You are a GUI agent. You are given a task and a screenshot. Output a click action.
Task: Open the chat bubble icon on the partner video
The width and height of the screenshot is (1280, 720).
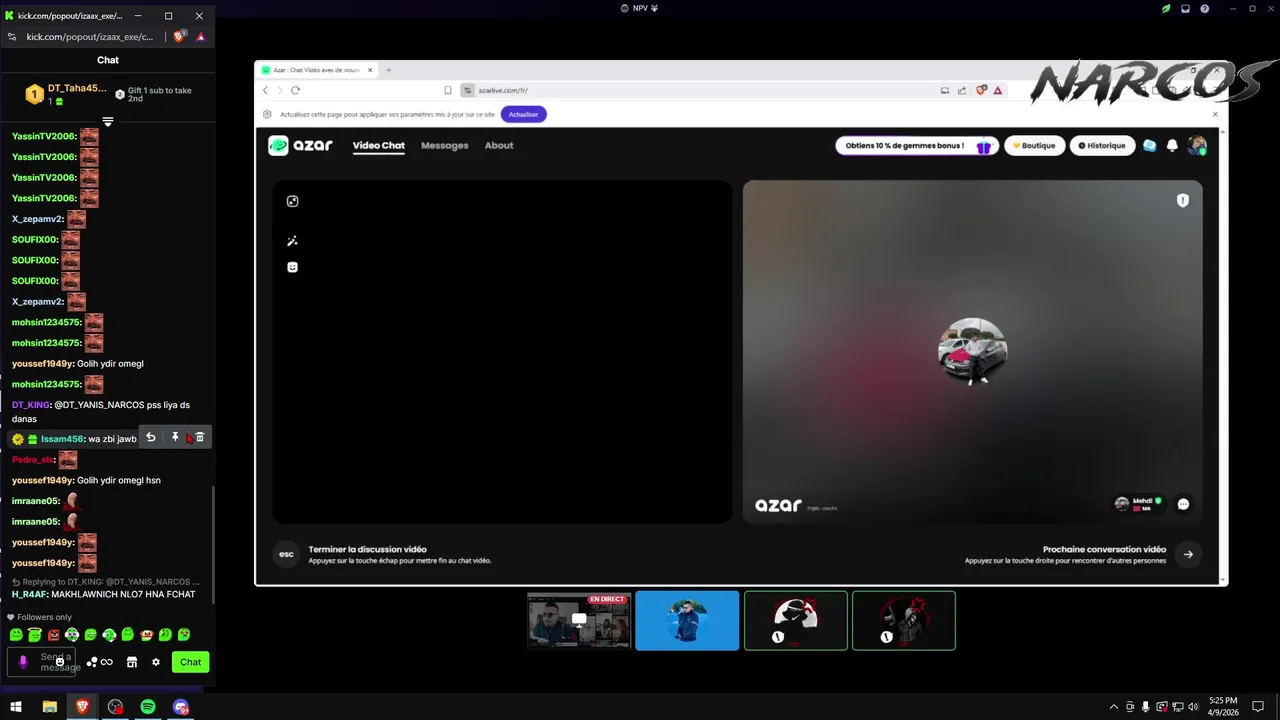point(1183,504)
